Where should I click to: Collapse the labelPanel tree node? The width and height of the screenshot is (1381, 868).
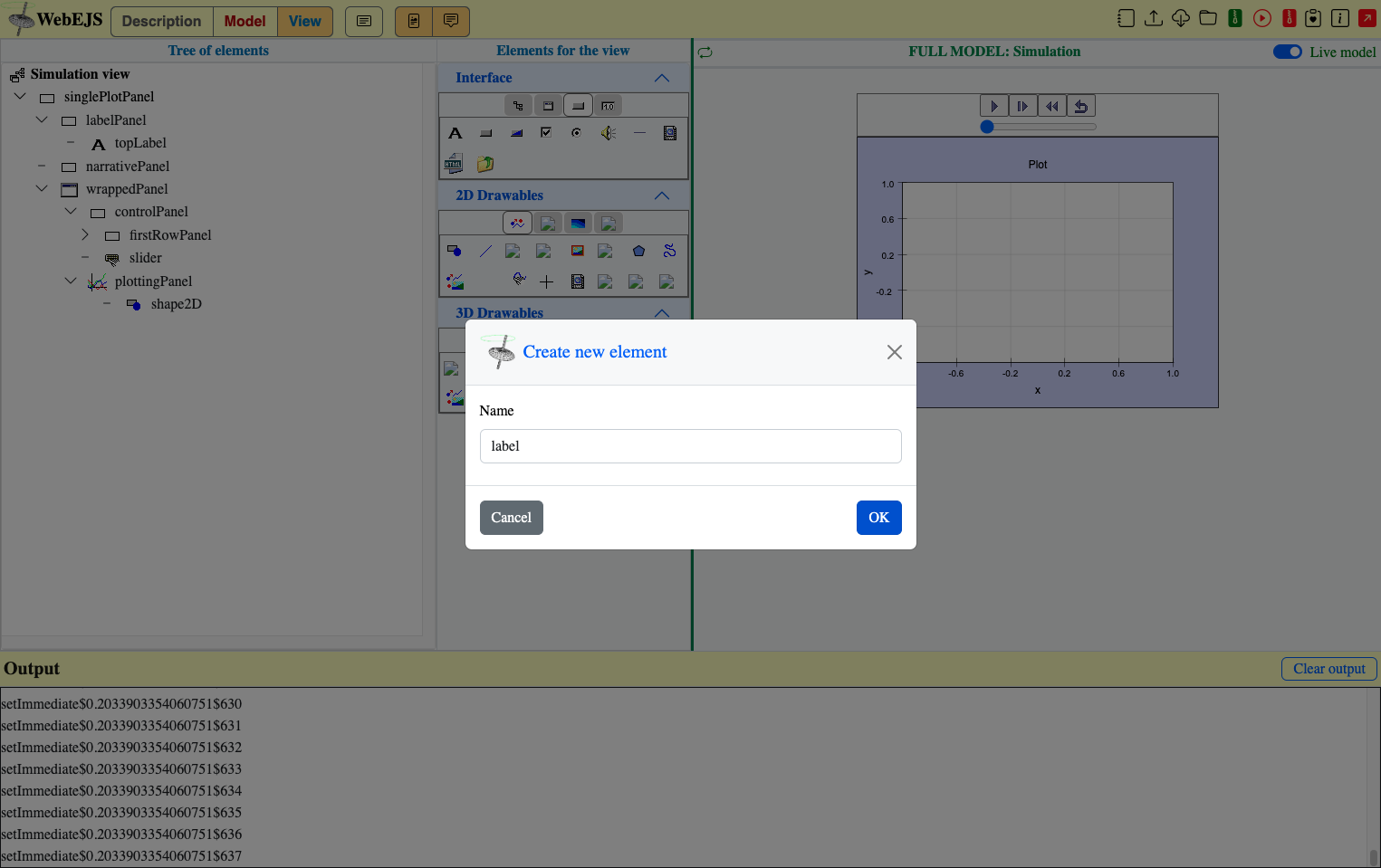(42, 119)
